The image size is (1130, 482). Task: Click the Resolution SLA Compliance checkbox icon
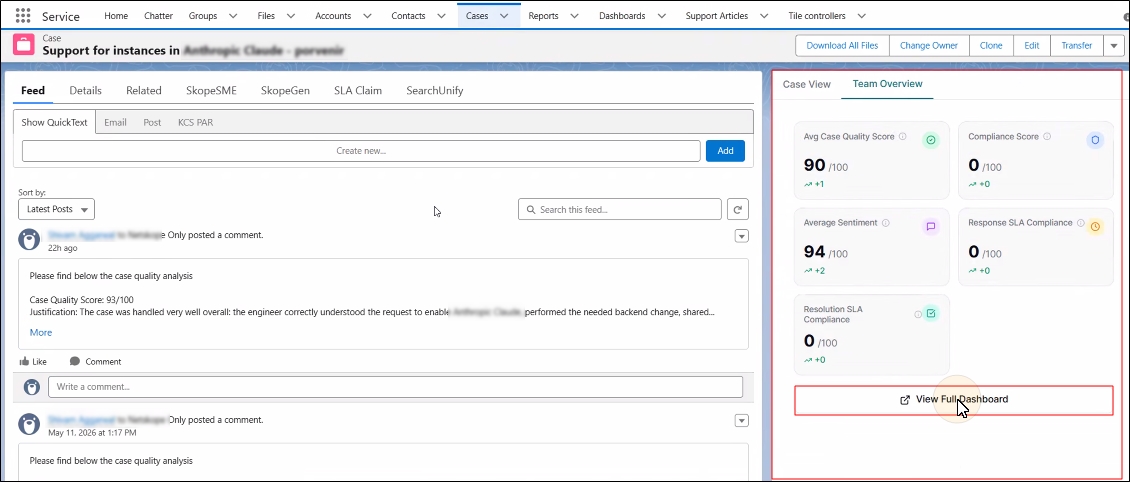pos(930,314)
